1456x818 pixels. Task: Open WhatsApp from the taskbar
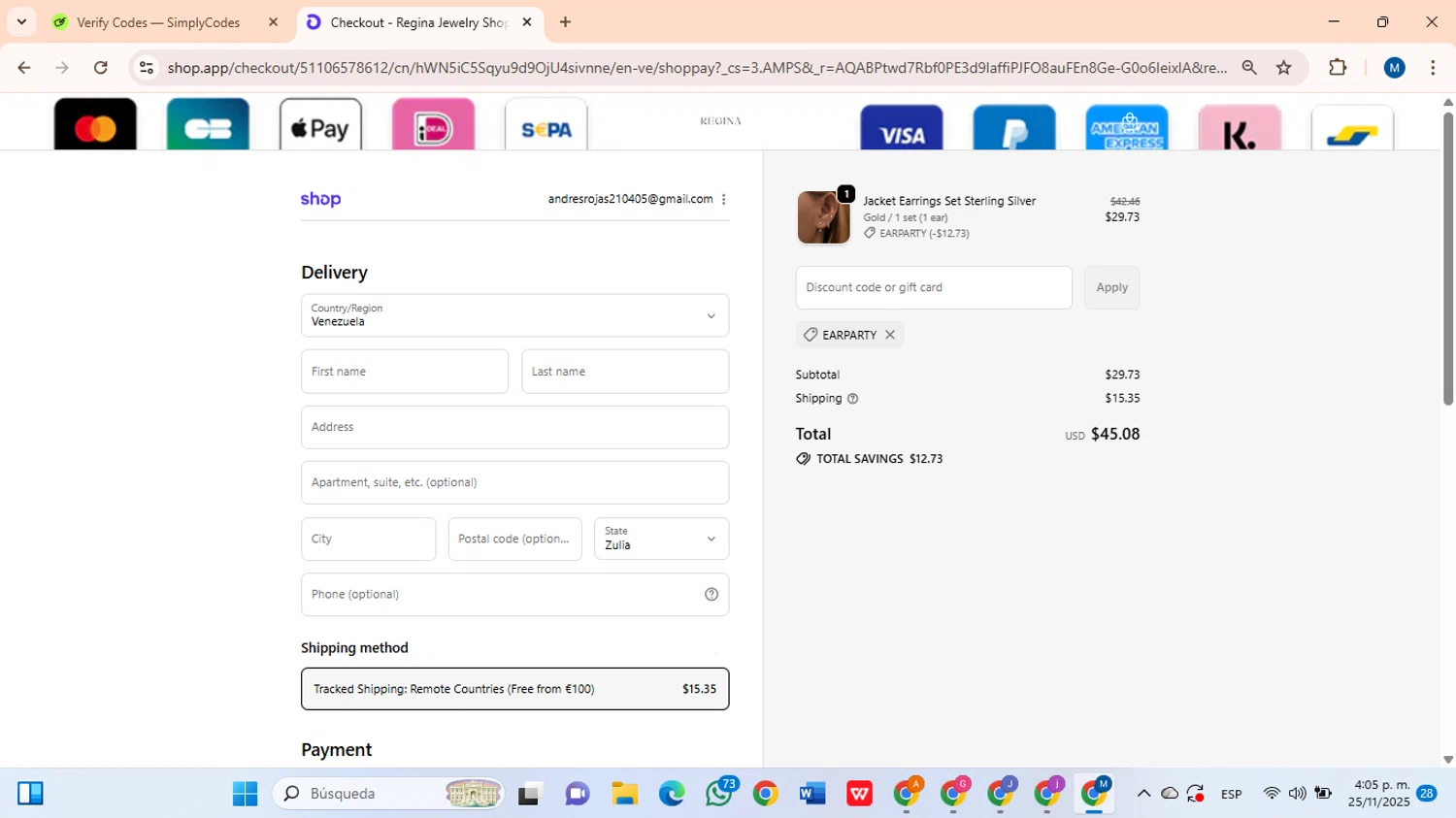[719, 794]
